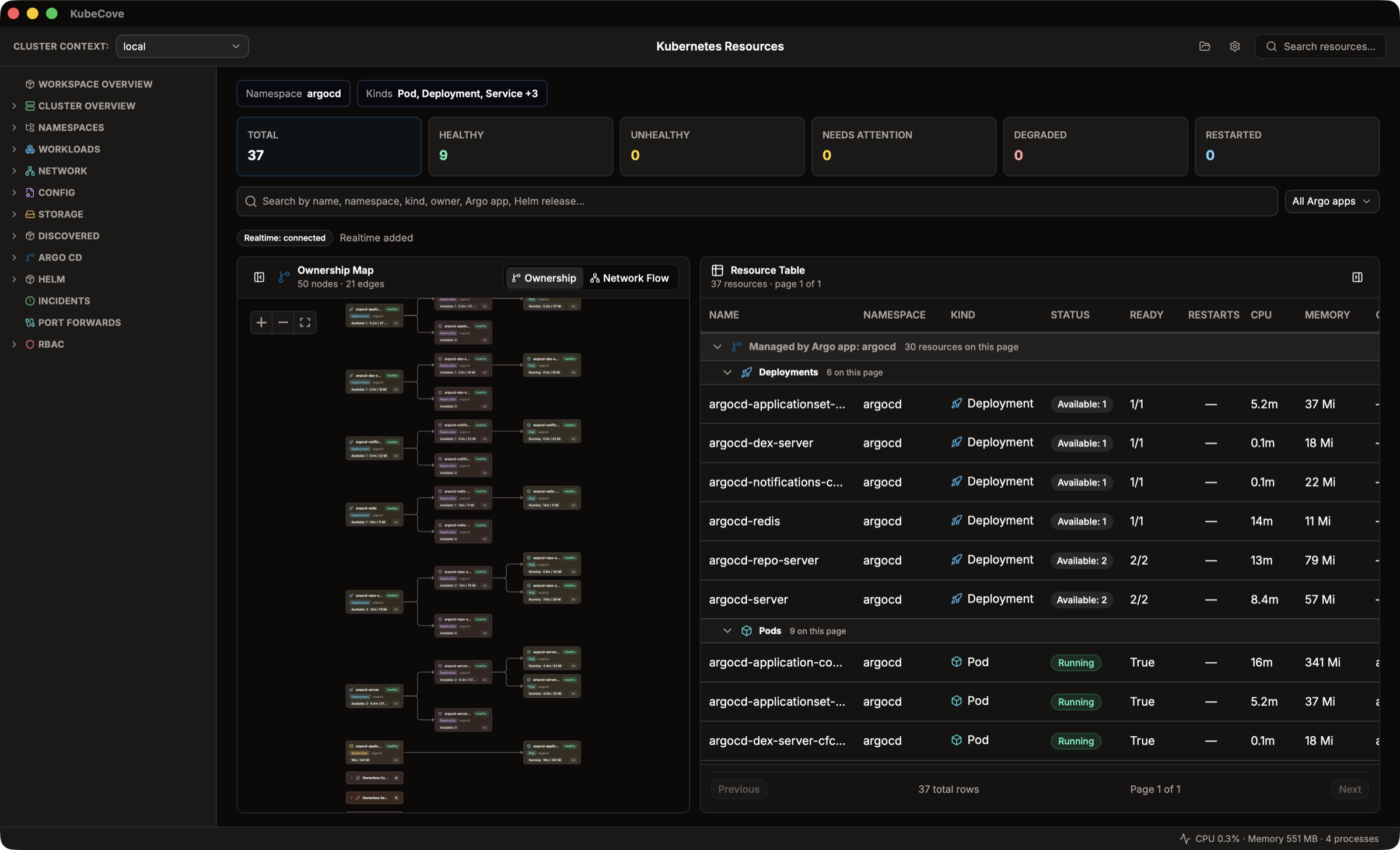Click the Helm icon in the sidebar
Image resolution: width=1400 pixels, height=850 pixels.
click(30, 279)
